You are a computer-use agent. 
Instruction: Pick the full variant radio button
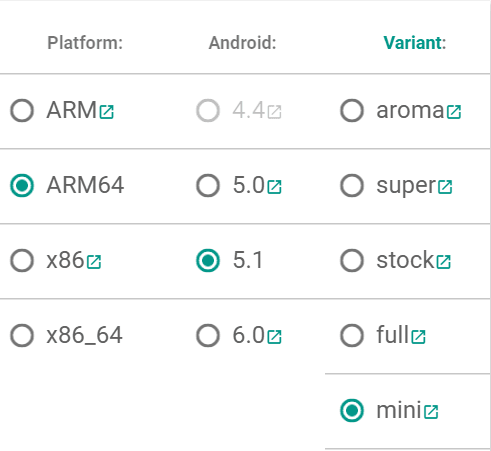(x=352, y=335)
